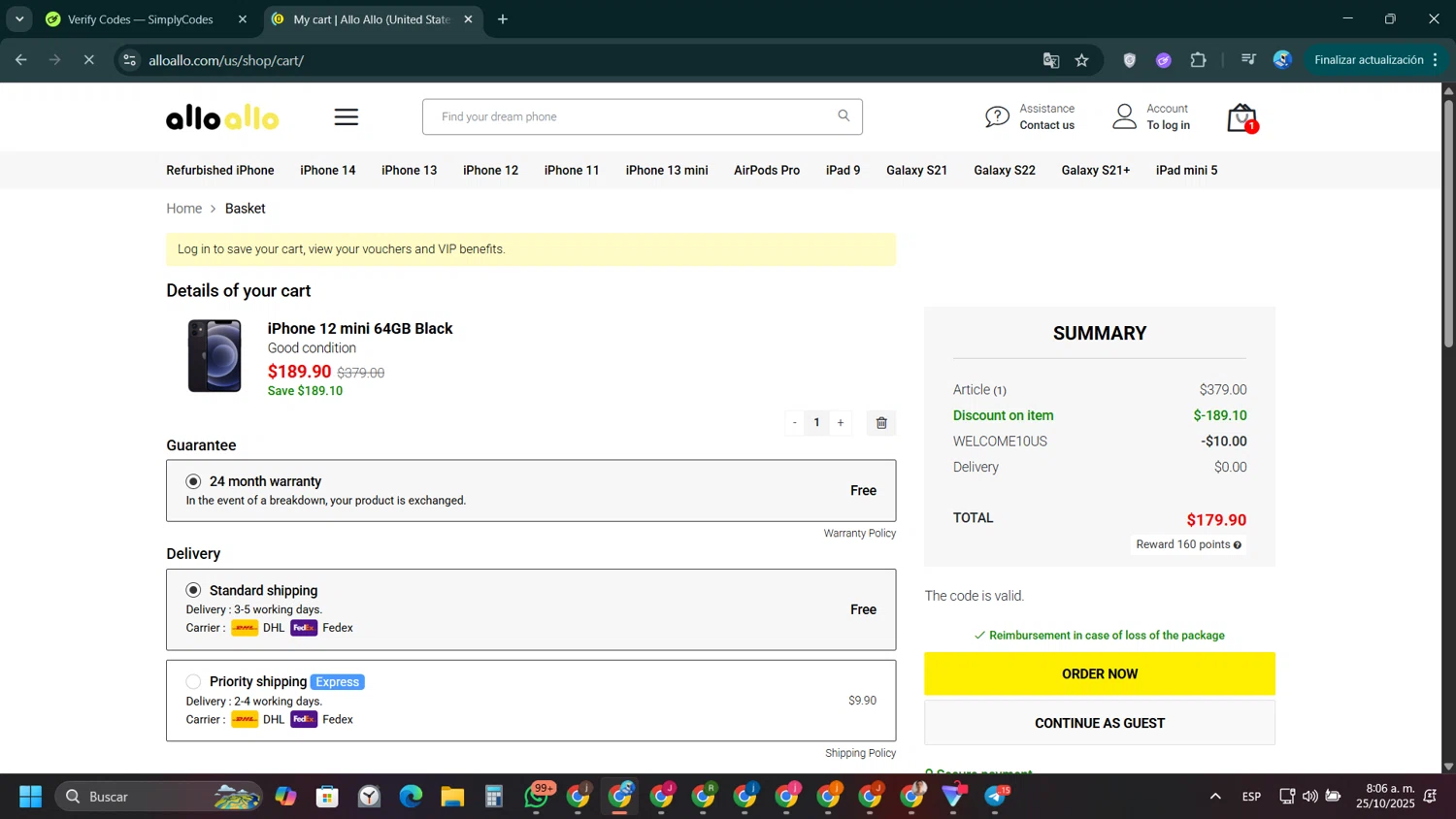Open new browser tab with plus
The height and width of the screenshot is (819, 1456).
point(503,19)
